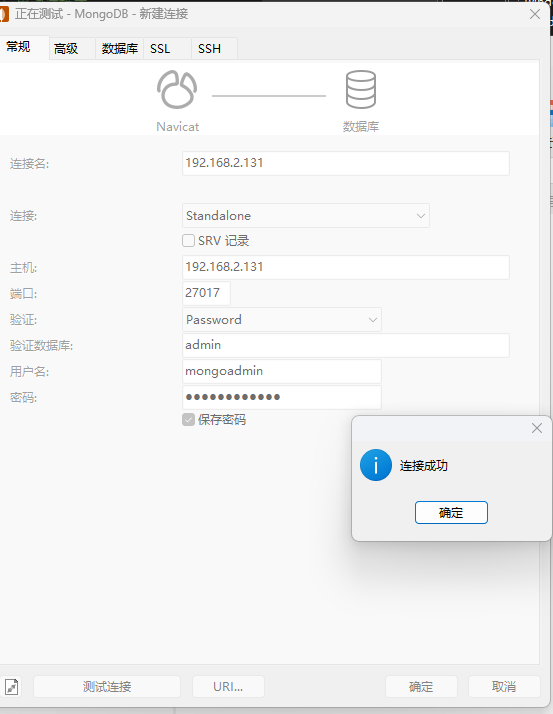Close the new connection dialog window
Viewport: 553px width, 714px height.
(535, 14)
